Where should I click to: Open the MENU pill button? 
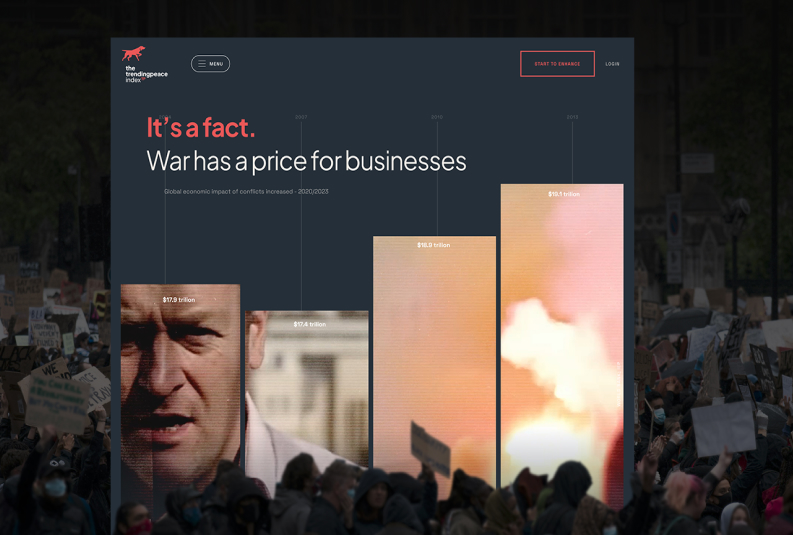tap(210, 64)
